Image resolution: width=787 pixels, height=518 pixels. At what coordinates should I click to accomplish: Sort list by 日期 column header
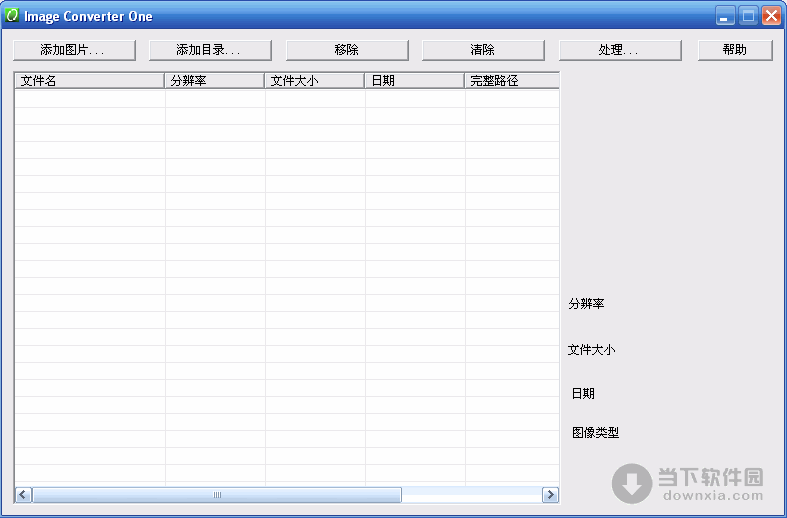tap(414, 81)
